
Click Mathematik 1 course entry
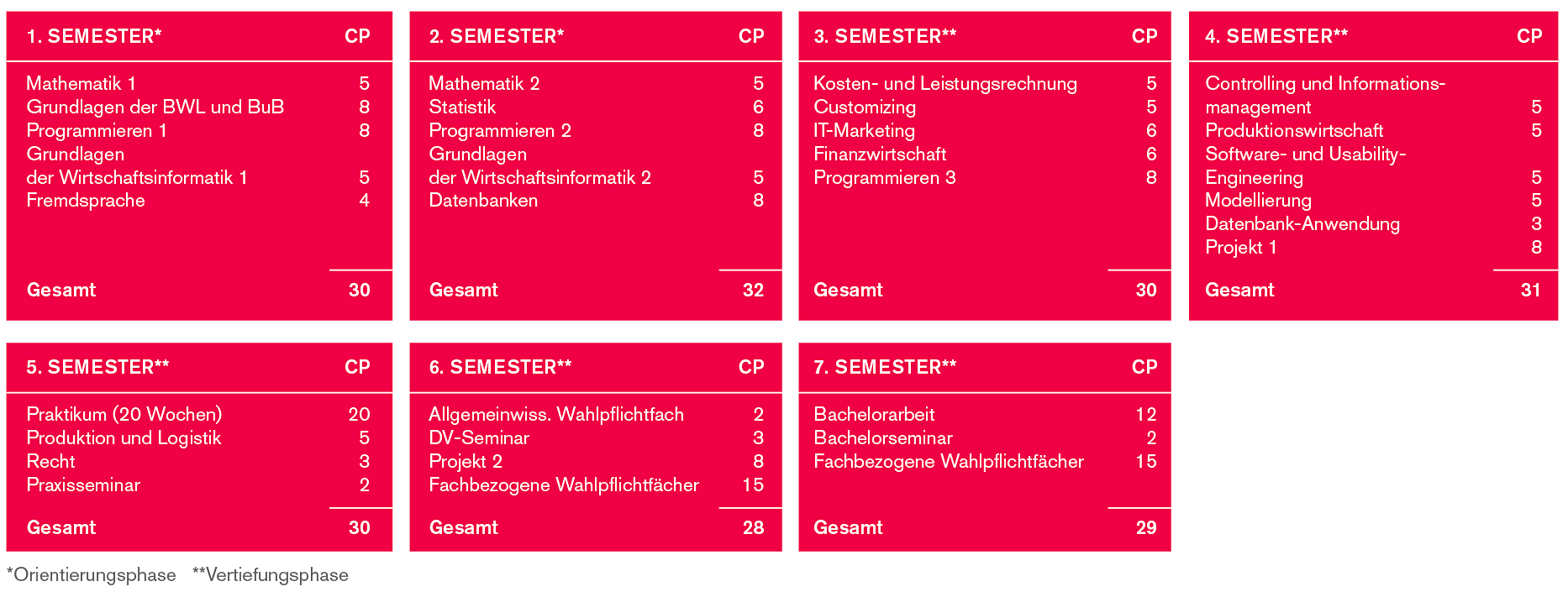coord(81,84)
